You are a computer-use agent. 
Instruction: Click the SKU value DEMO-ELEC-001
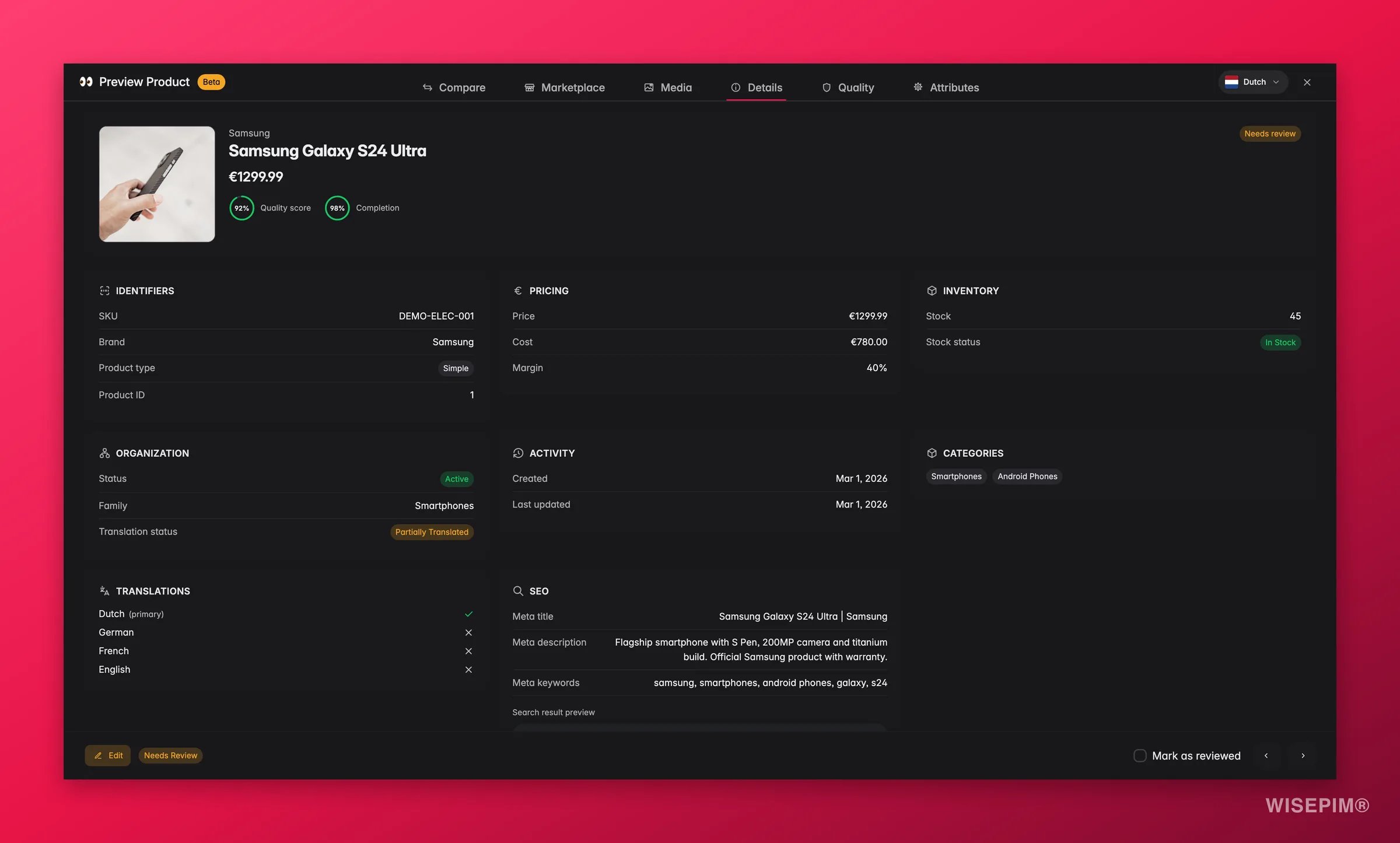click(x=436, y=316)
